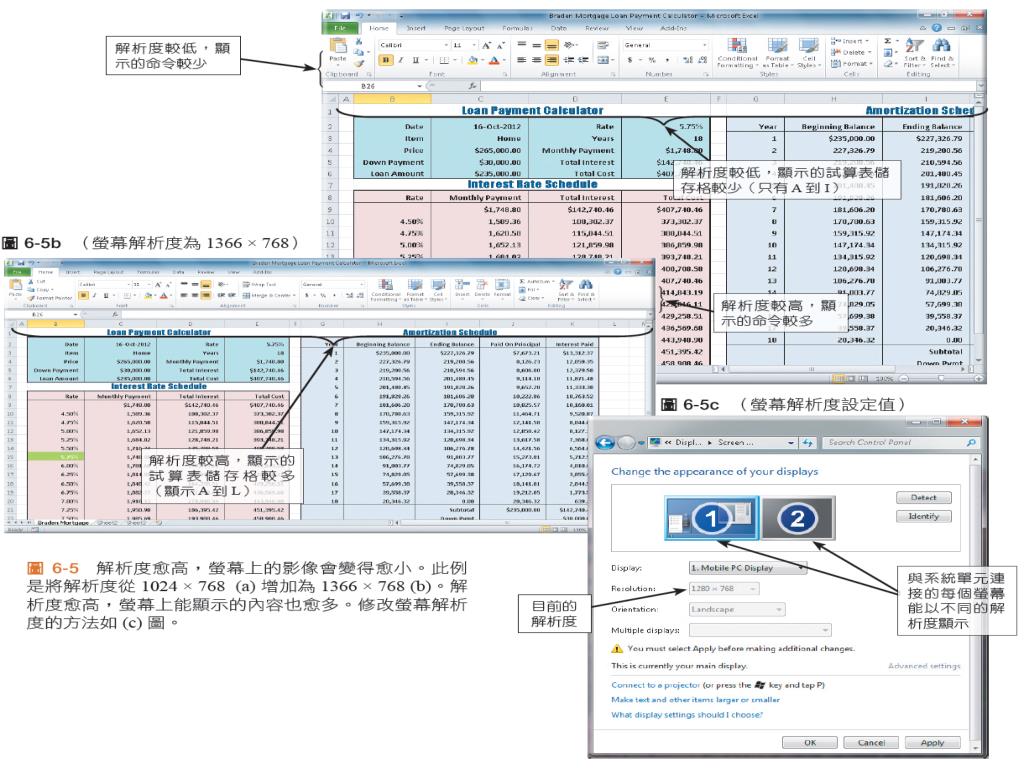
Task: Select monitor 2 thumbnail in the dialog
Action: (797, 519)
